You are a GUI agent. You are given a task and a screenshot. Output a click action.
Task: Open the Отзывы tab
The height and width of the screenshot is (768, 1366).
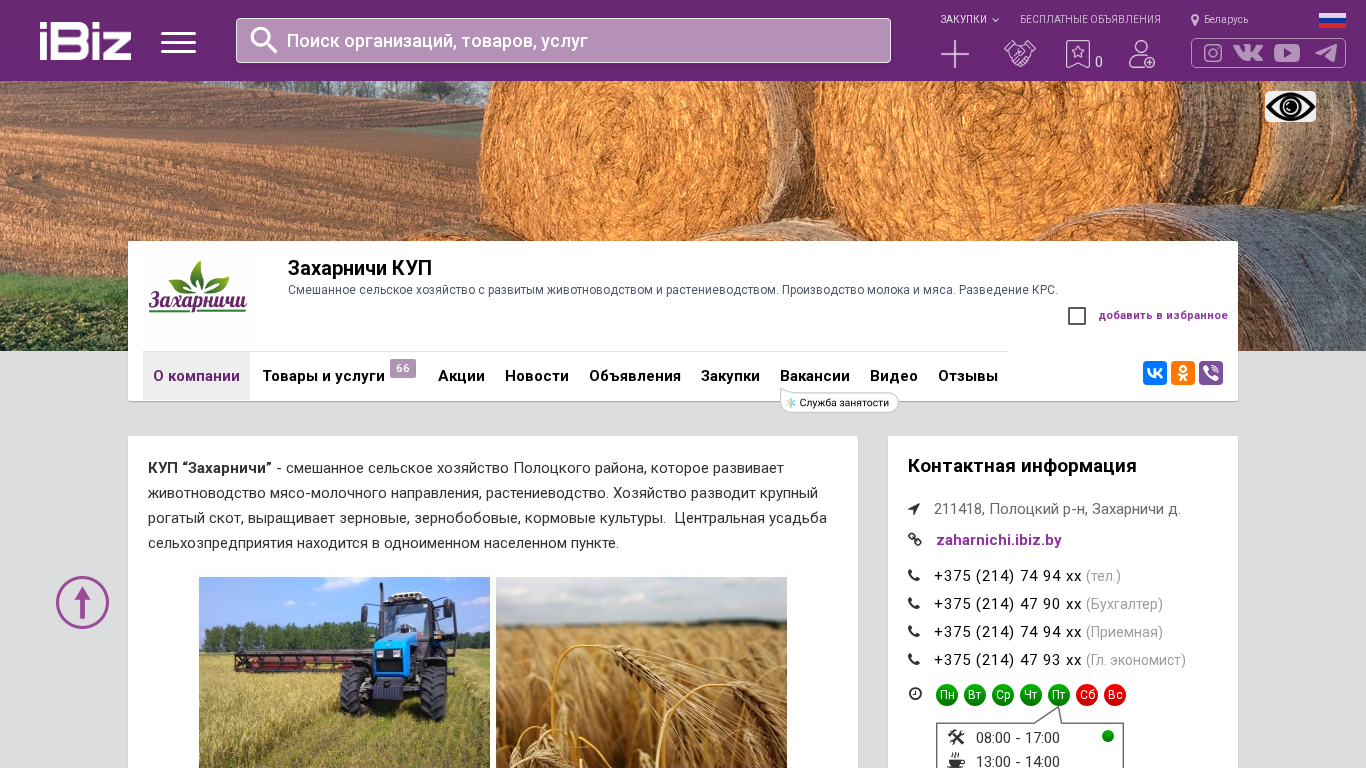click(x=968, y=376)
